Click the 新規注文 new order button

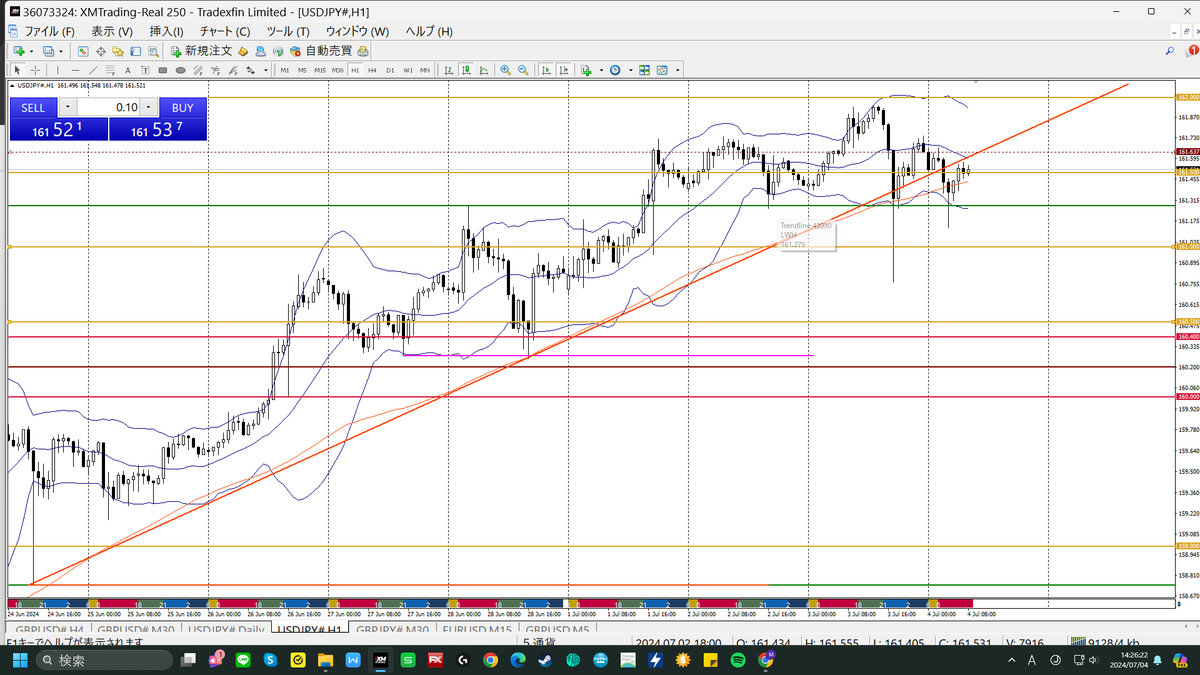(x=200, y=51)
